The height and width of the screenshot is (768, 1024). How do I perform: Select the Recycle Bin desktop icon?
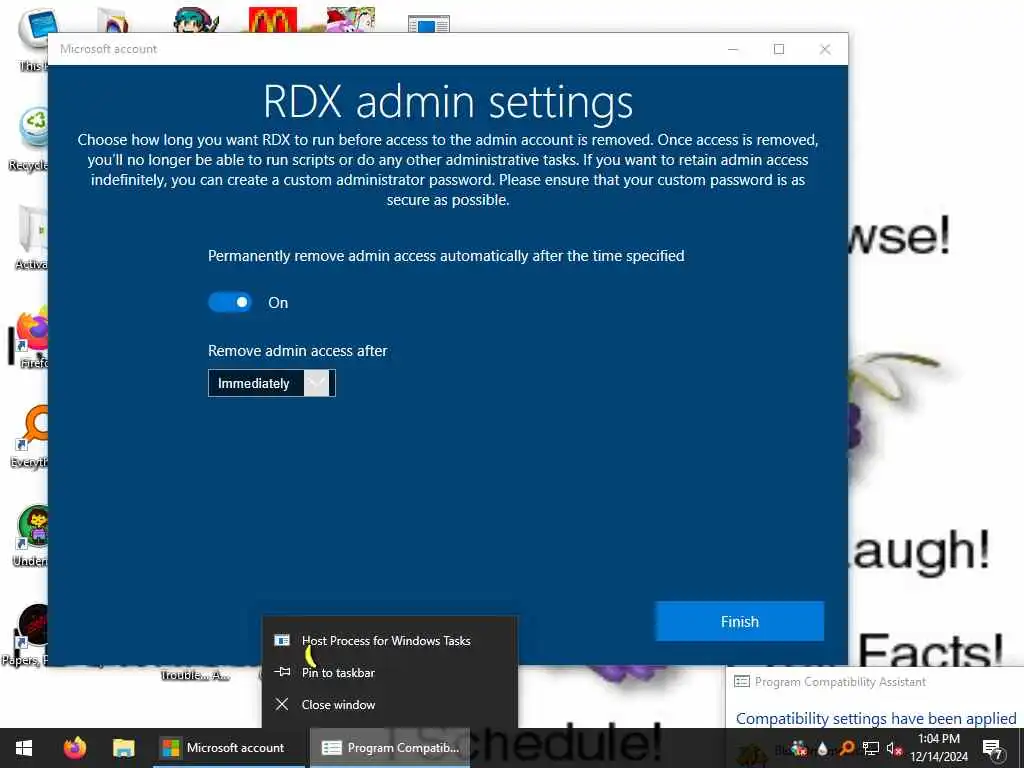31,138
